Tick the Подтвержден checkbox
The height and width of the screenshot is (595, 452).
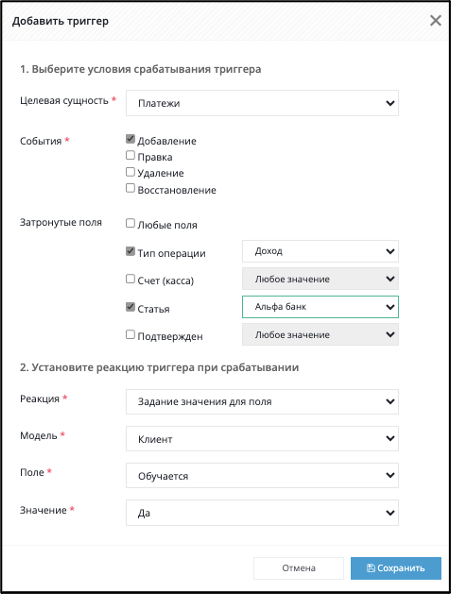[x=130, y=335]
